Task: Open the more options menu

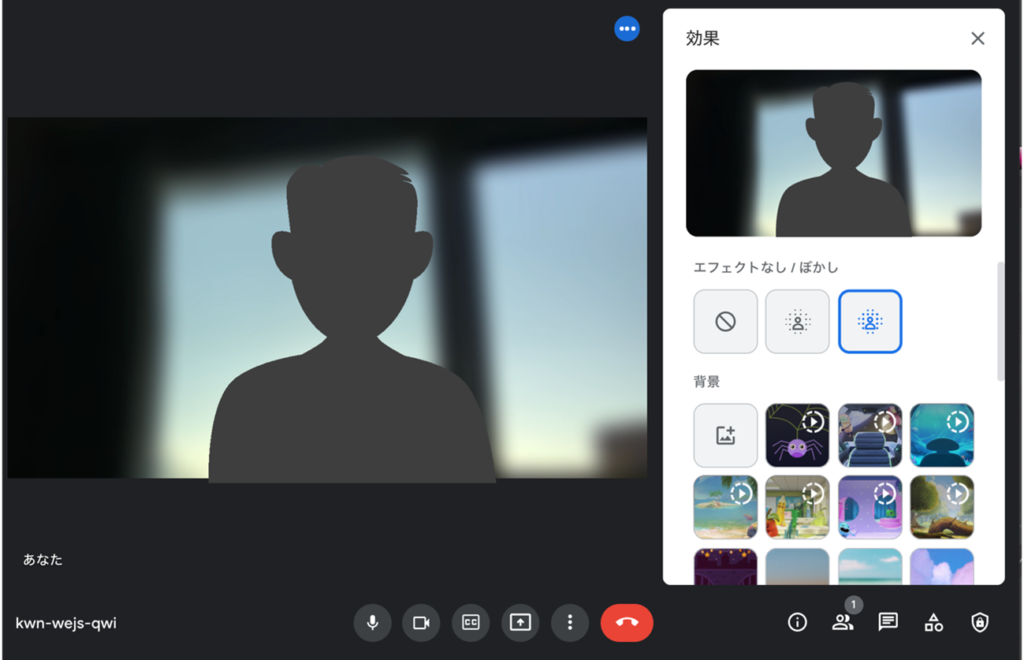Action: click(570, 622)
